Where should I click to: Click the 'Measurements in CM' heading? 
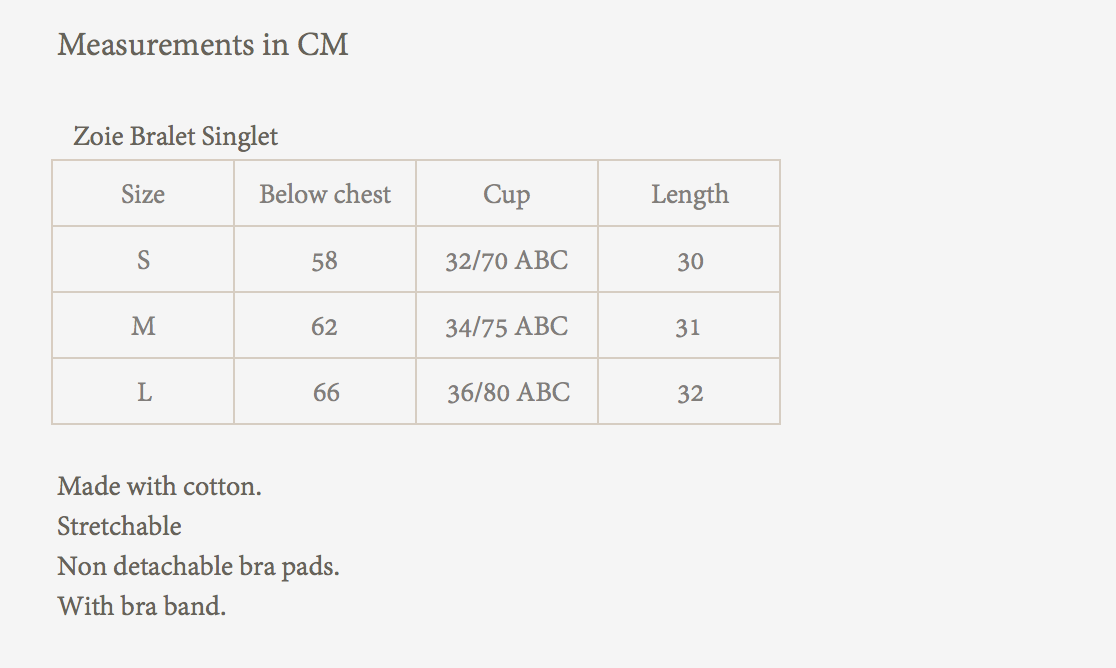(203, 45)
